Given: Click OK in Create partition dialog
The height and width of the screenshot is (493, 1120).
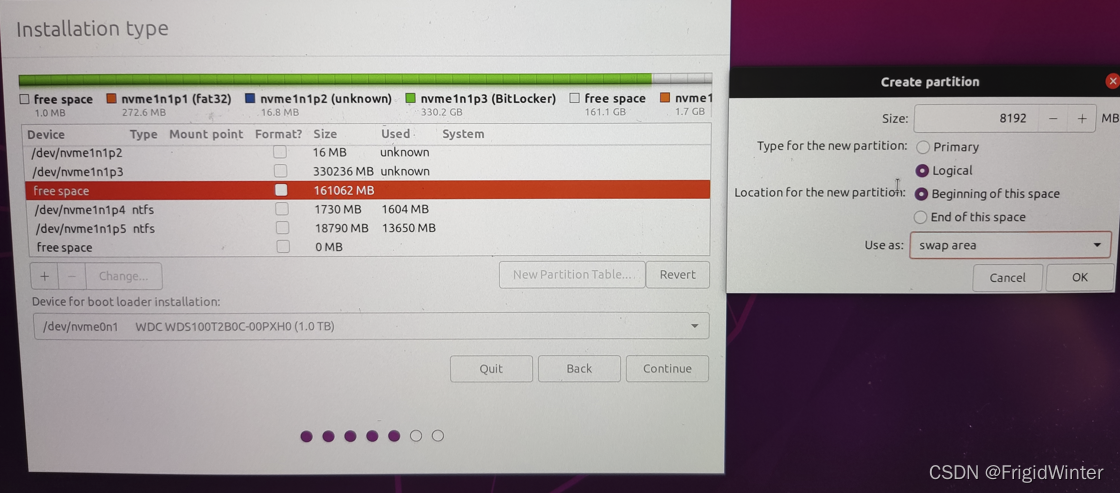Looking at the screenshot, I should pos(1079,277).
